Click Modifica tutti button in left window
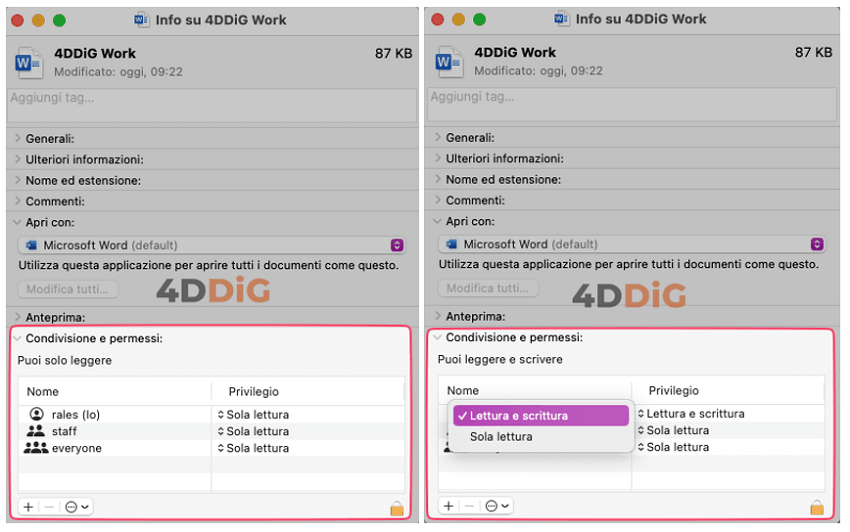The height and width of the screenshot is (532, 850). point(68,289)
